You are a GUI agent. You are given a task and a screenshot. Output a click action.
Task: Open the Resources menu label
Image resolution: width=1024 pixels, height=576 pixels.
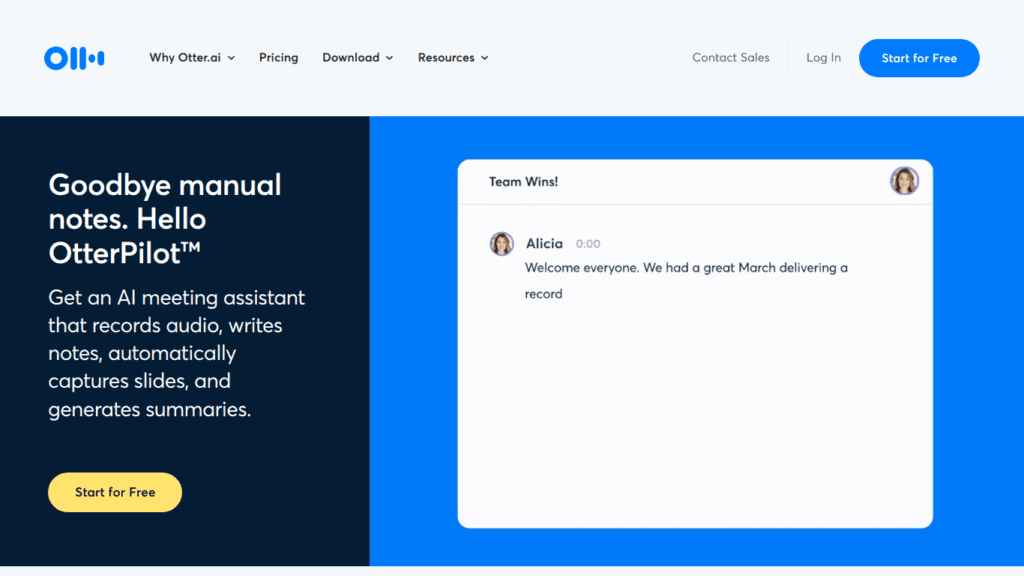[446, 58]
